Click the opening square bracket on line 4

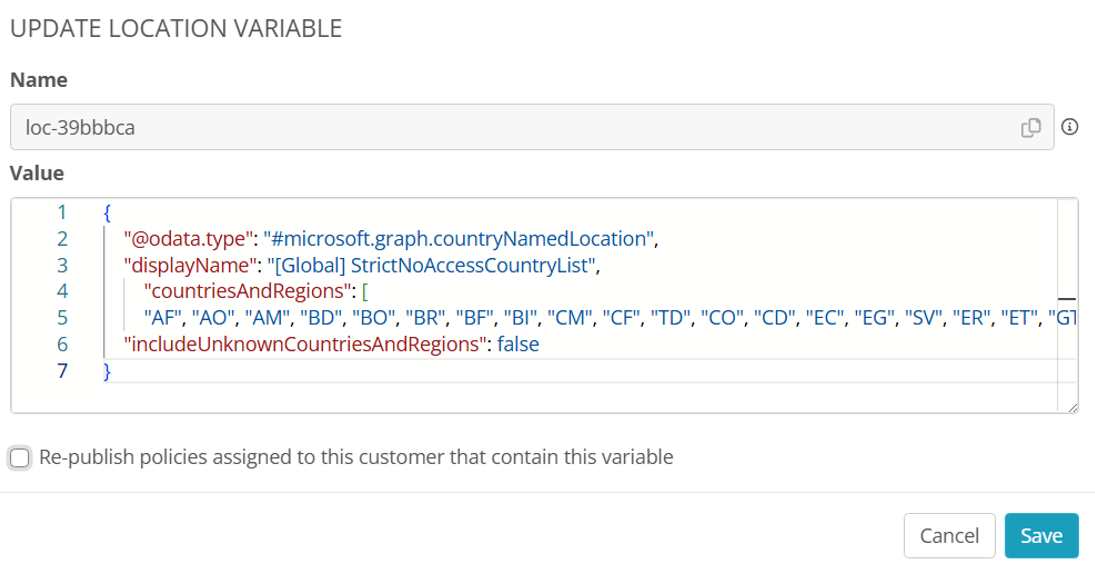pos(365,291)
